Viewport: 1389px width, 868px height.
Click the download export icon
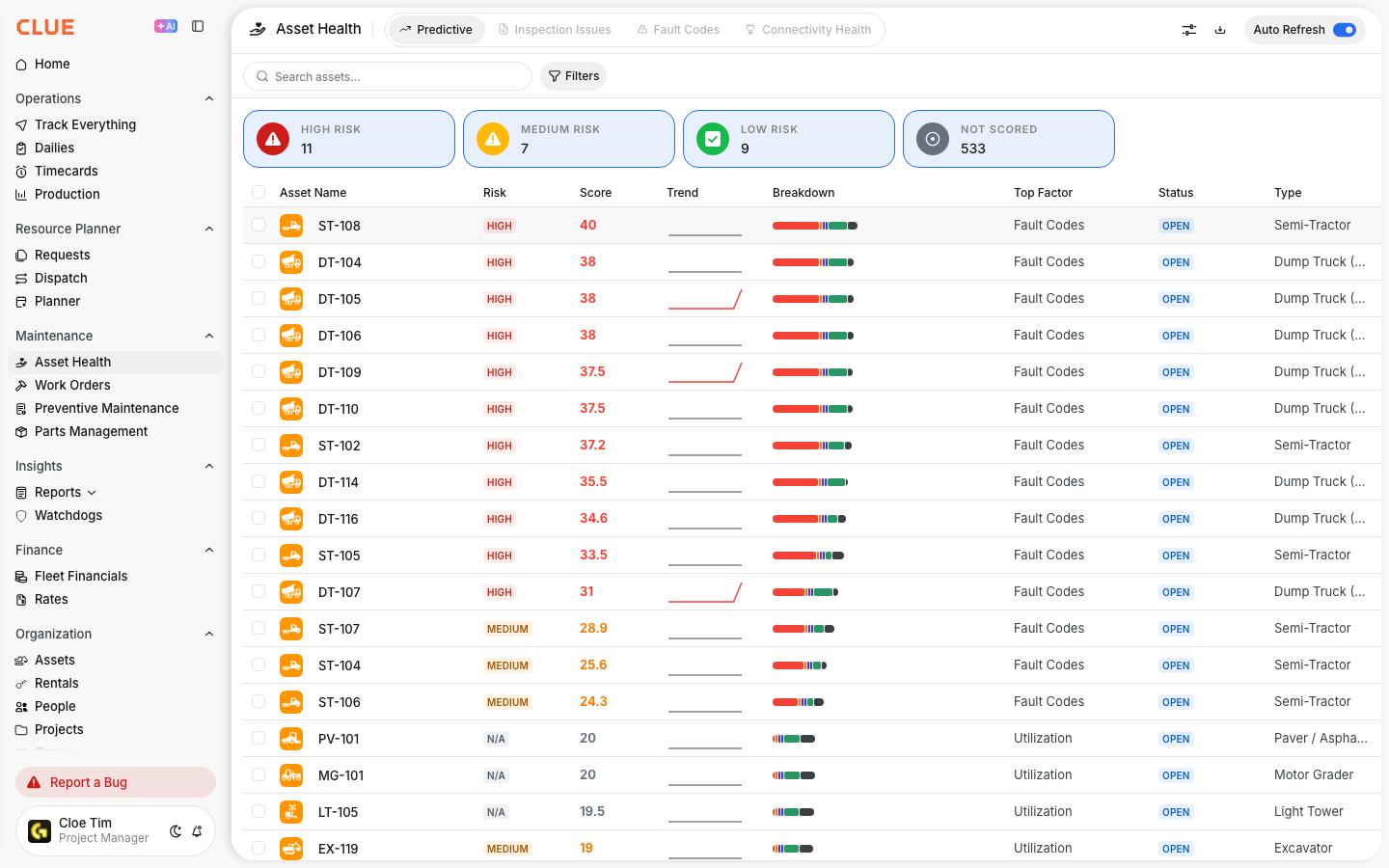[x=1220, y=30]
